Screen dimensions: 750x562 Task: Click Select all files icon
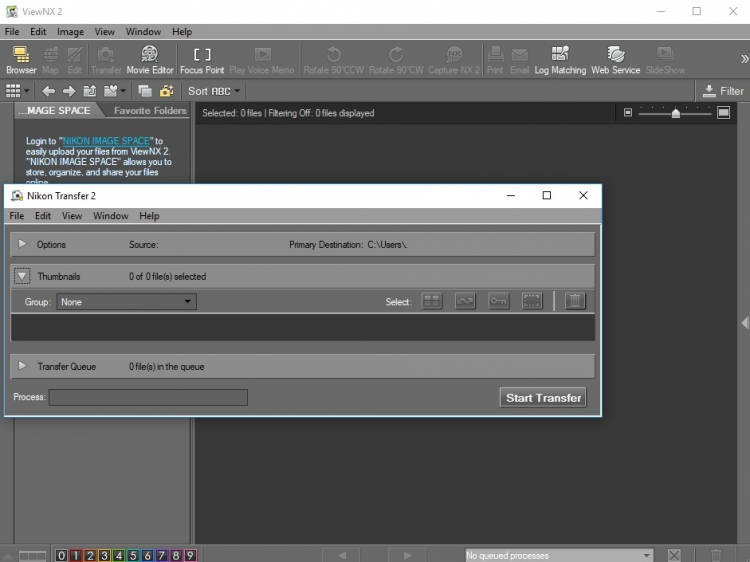(431, 301)
